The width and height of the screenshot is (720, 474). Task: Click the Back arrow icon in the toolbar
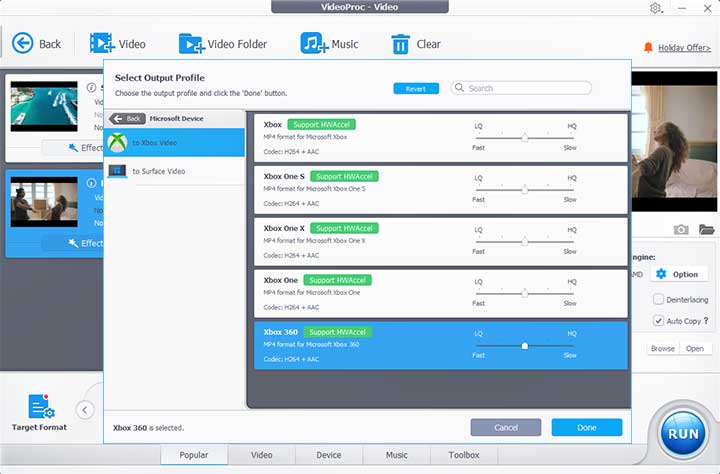point(22,44)
